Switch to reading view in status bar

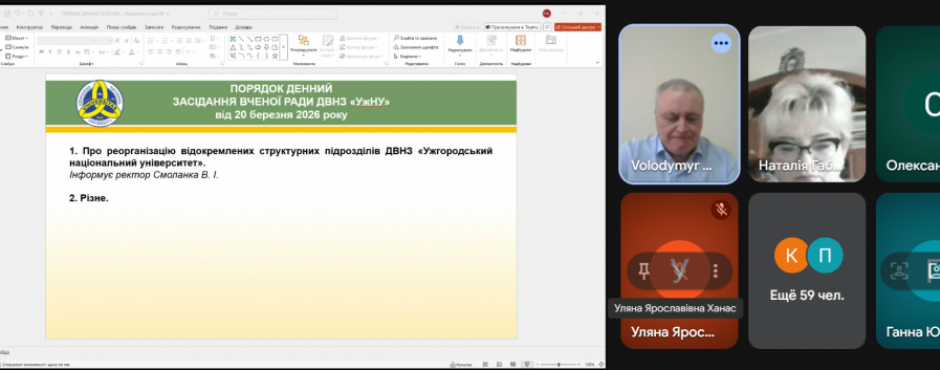point(513,365)
